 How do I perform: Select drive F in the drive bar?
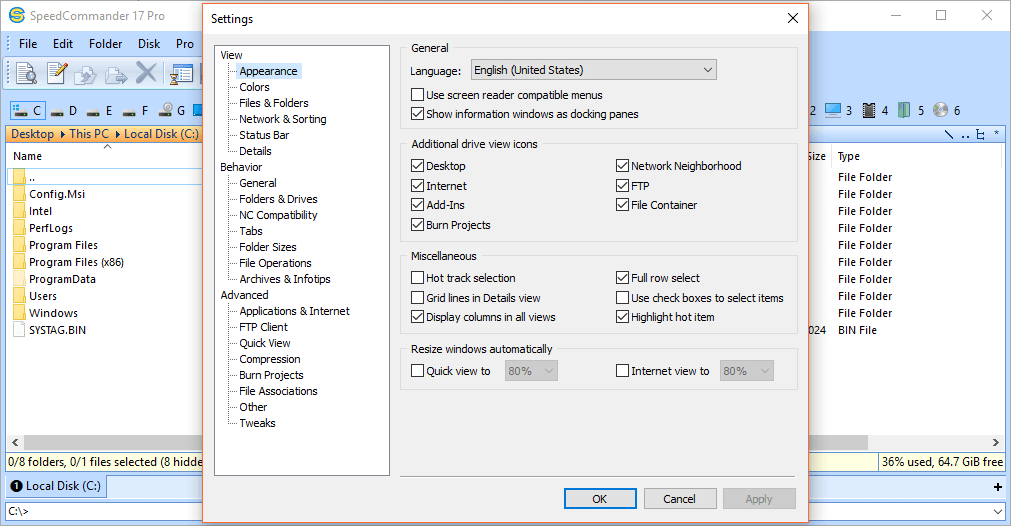tap(136, 111)
